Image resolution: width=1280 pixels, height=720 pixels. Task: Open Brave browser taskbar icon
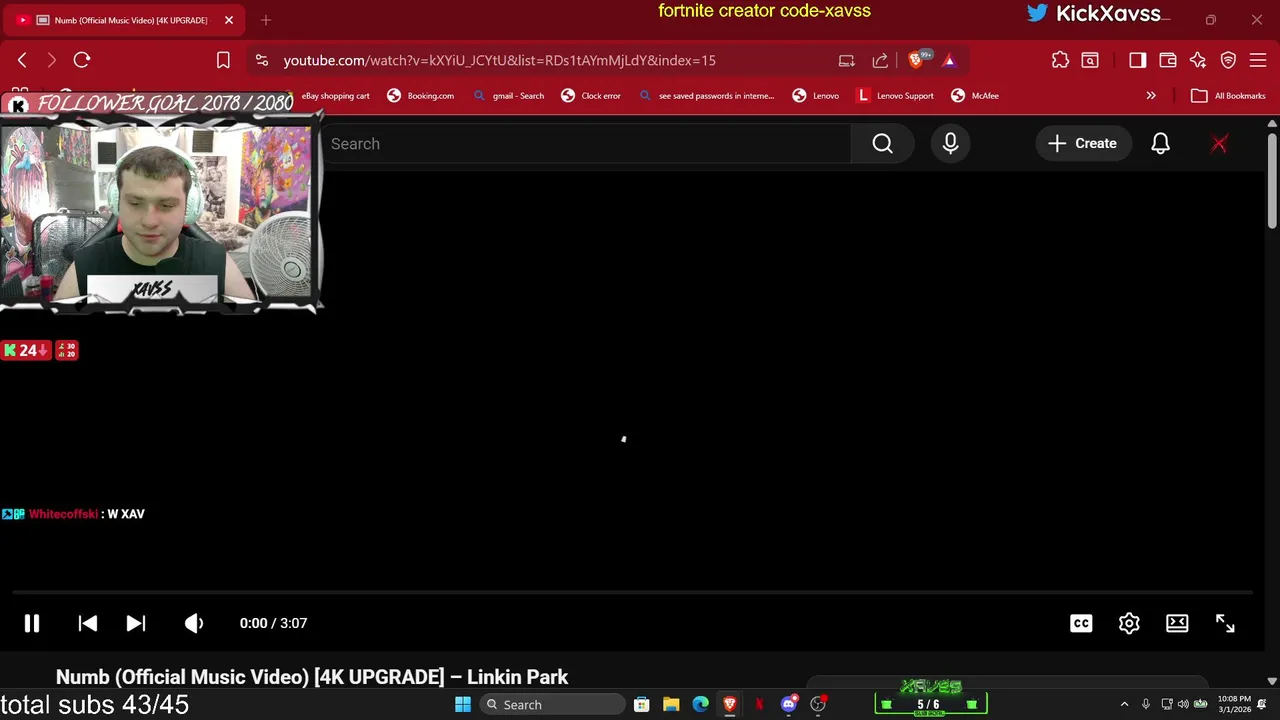click(x=730, y=705)
